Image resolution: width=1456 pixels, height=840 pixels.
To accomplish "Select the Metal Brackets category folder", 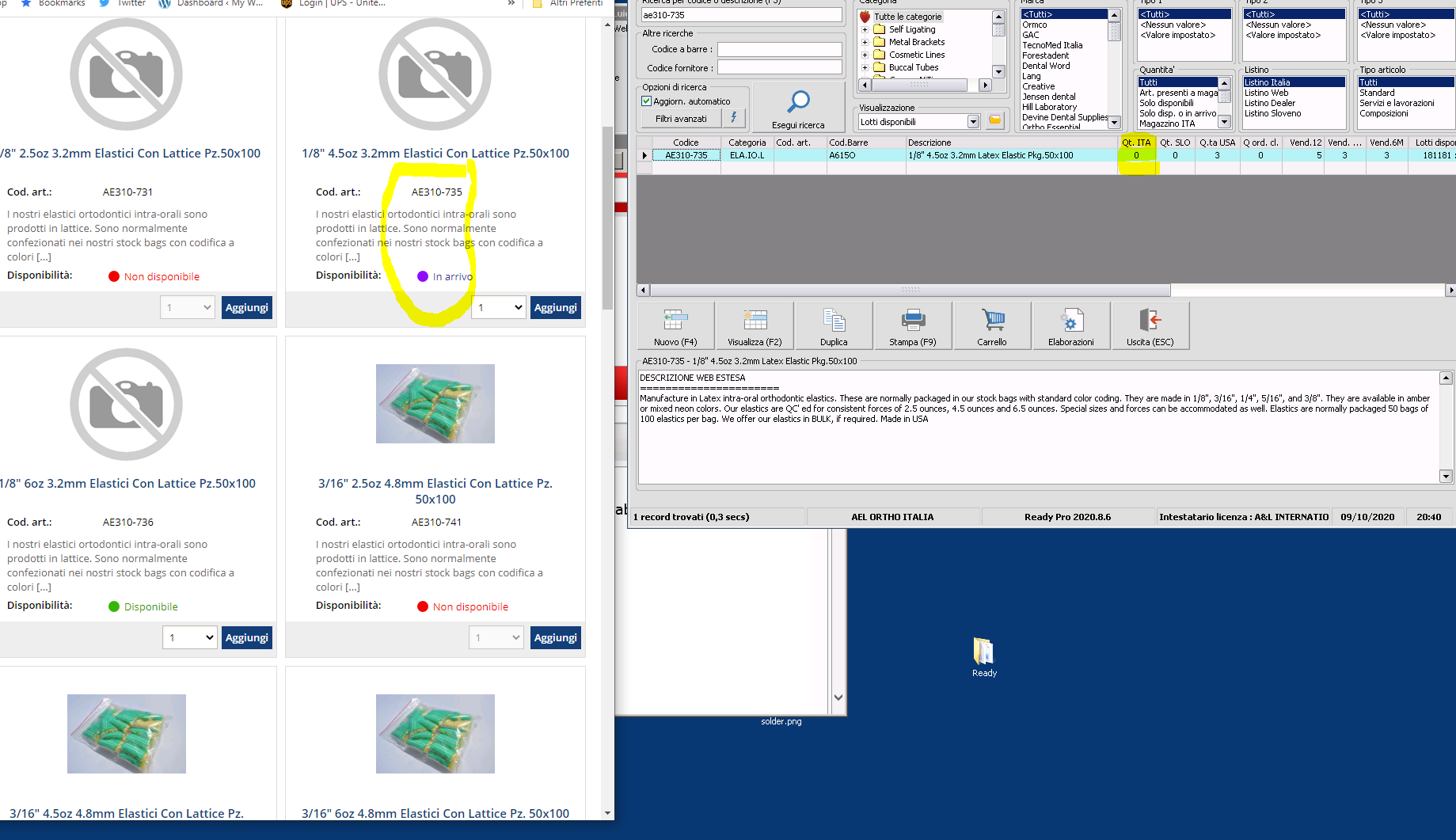I will [910, 42].
